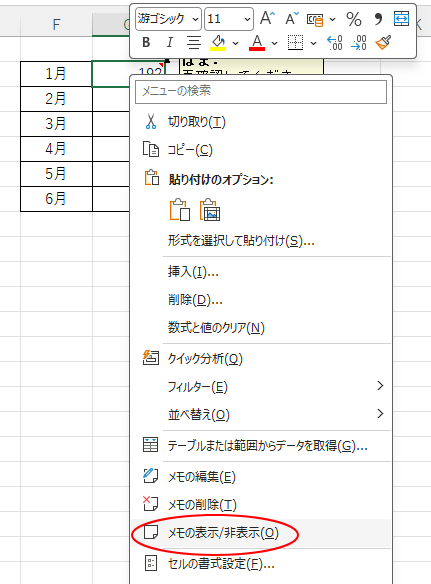Image resolution: width=431 pixels, height=584 pixels.
Task: Click the quick analysis lightning icon
Action: coord(151,358)
